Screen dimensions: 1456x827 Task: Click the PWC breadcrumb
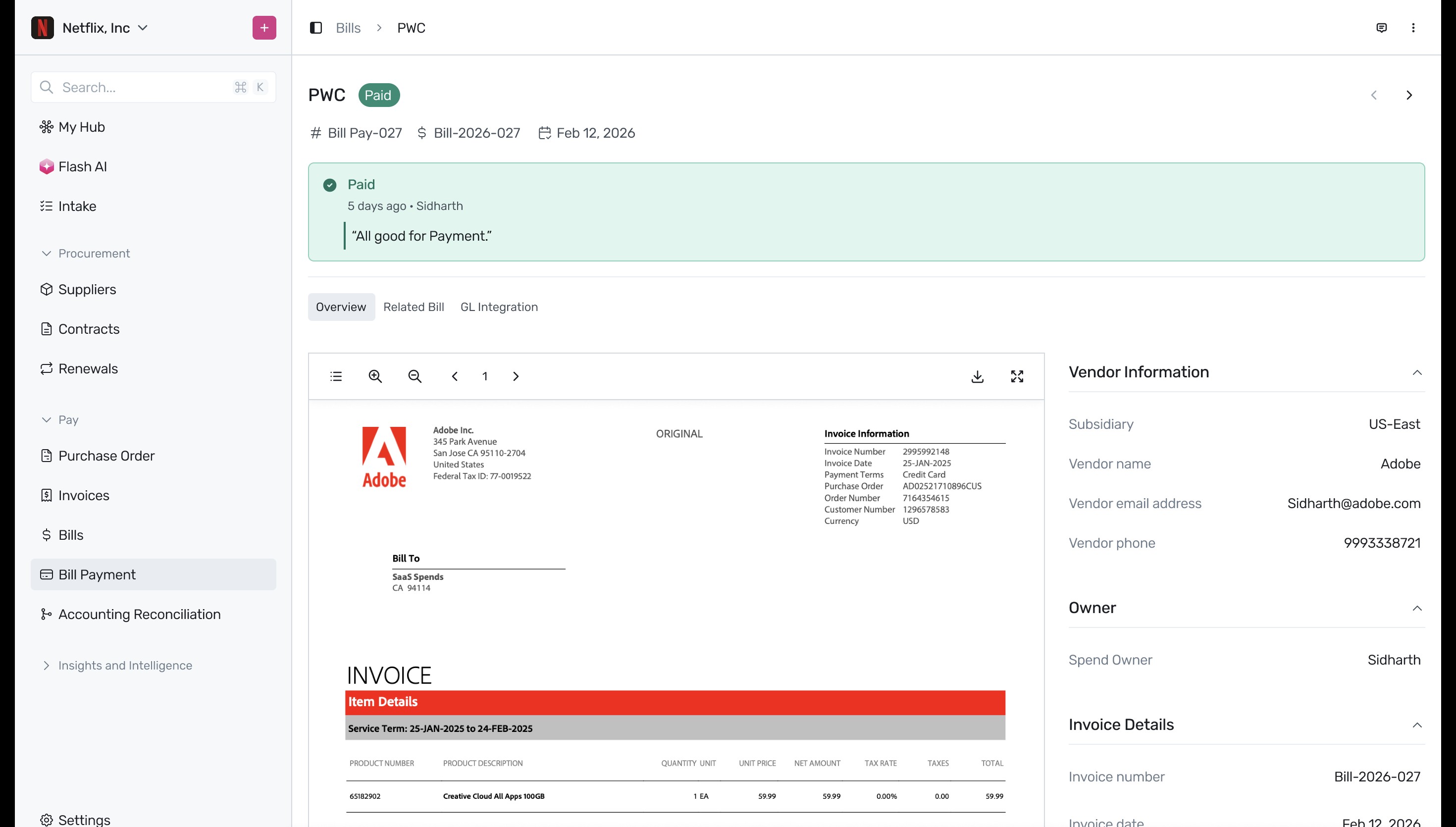[411, 28]
